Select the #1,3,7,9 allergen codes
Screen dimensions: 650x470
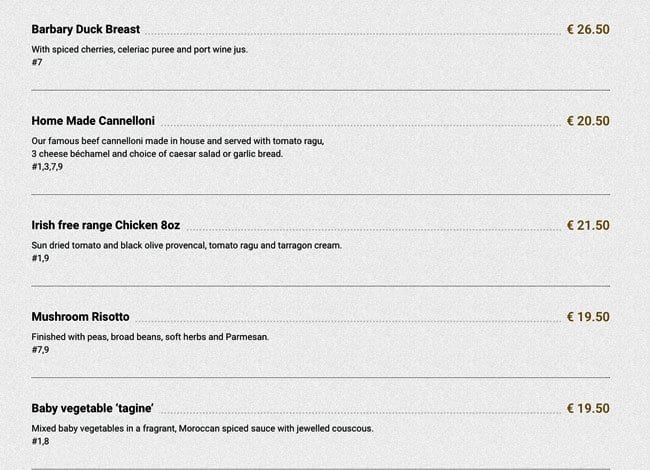pyautogui.click(x=47, y=166)
